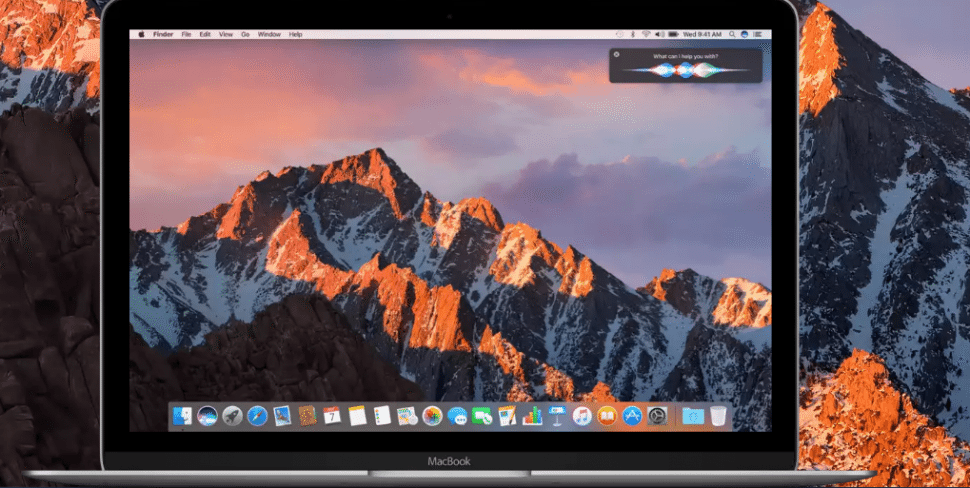Viewport: 970px width, 488px height.
Task: Open Photos pinwheel icon in Dock
Action: [x=432, y=416]
